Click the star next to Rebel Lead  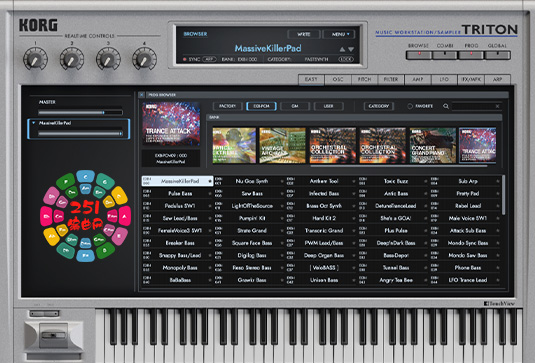pyautogui.click(x=498, y=206)
